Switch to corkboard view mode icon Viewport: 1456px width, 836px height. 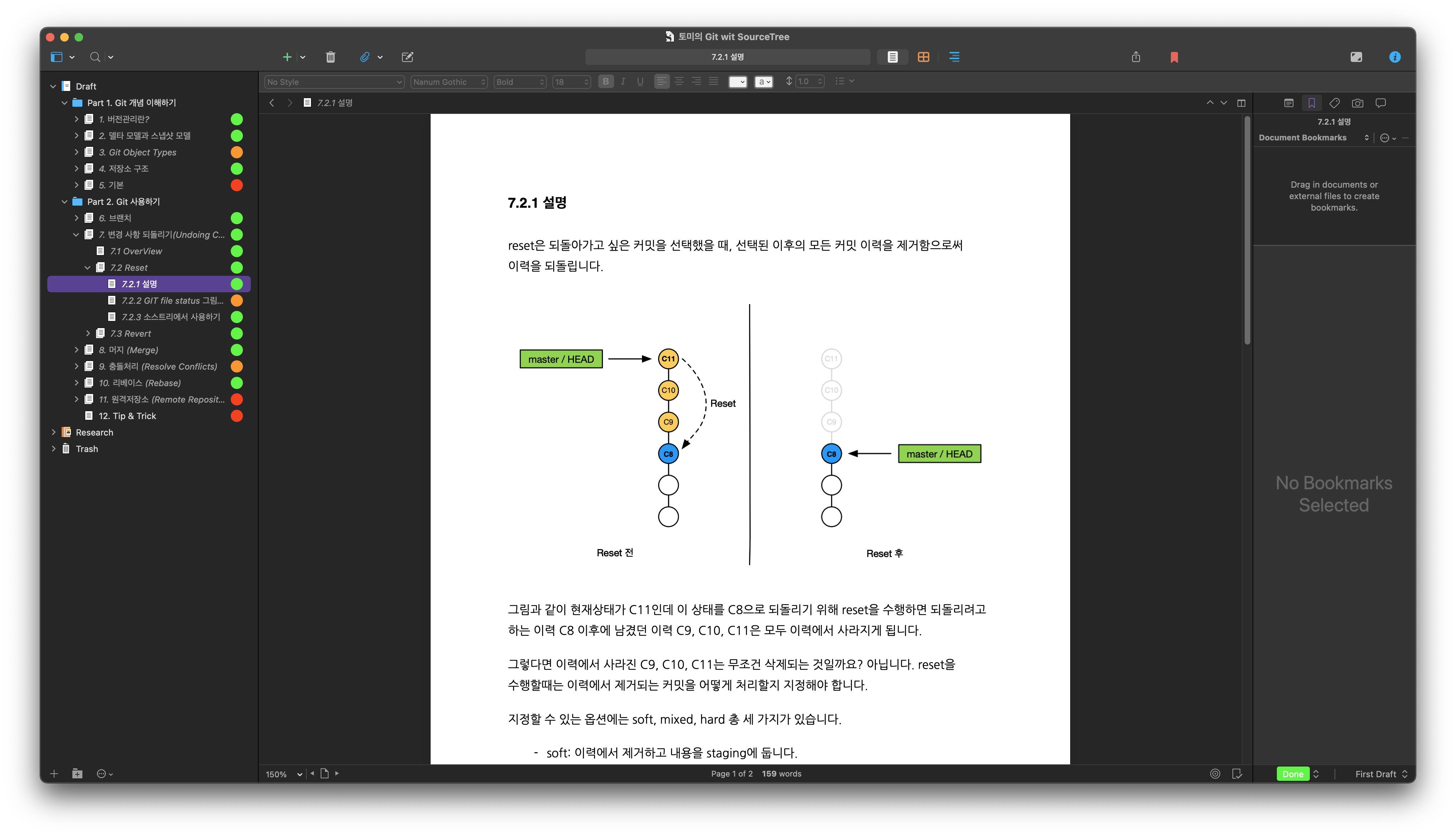click(923, 57)
